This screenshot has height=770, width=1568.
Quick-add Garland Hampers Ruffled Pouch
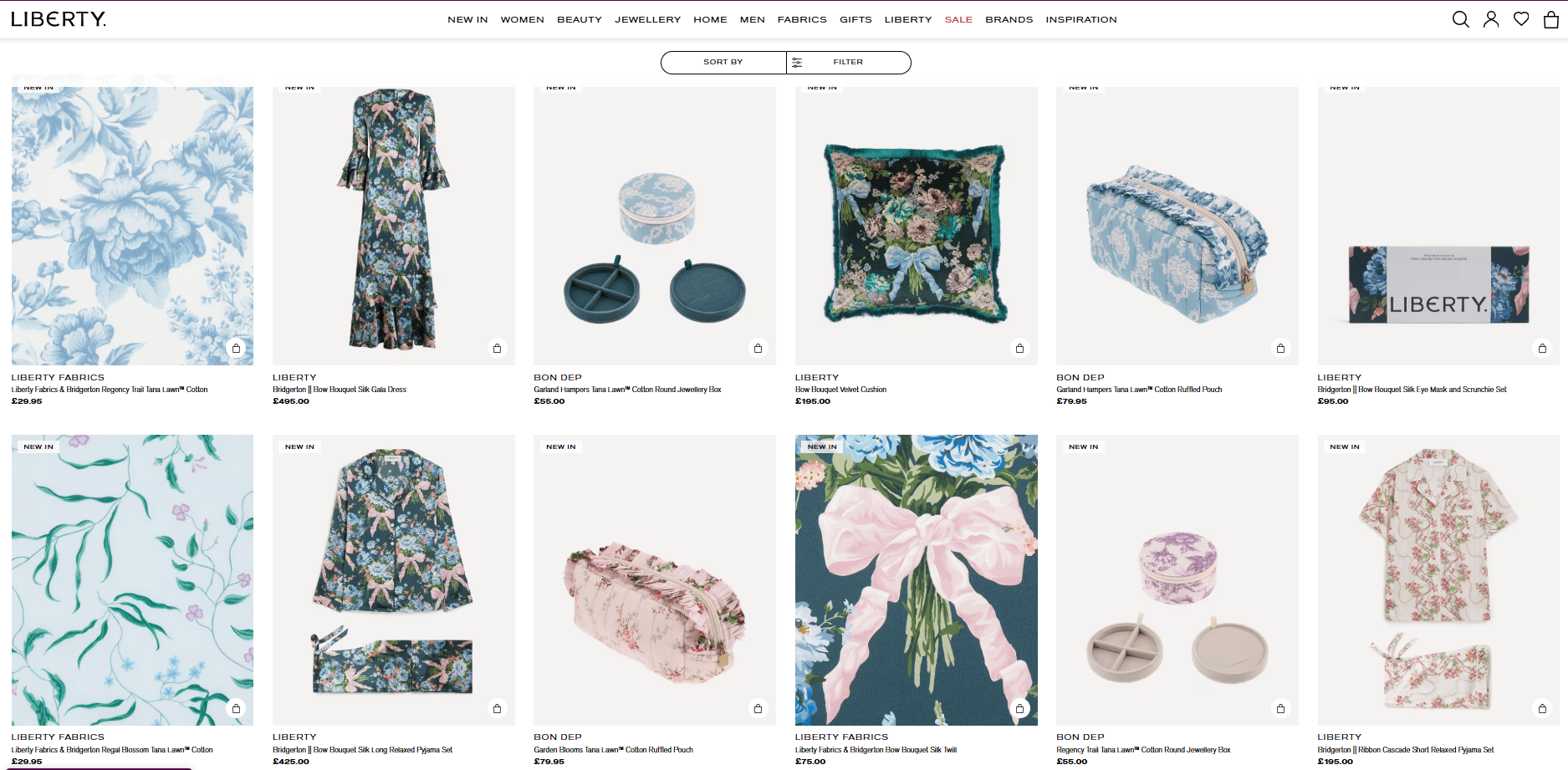(1281, 349)
